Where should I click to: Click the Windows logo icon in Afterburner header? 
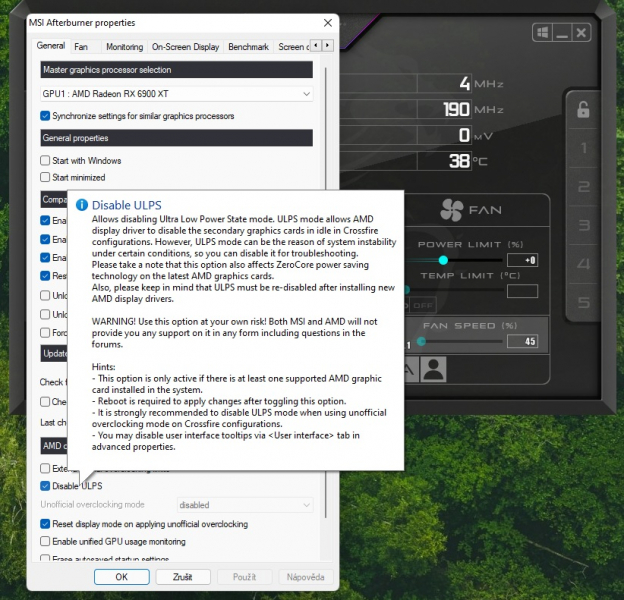(x=542, y=33)
